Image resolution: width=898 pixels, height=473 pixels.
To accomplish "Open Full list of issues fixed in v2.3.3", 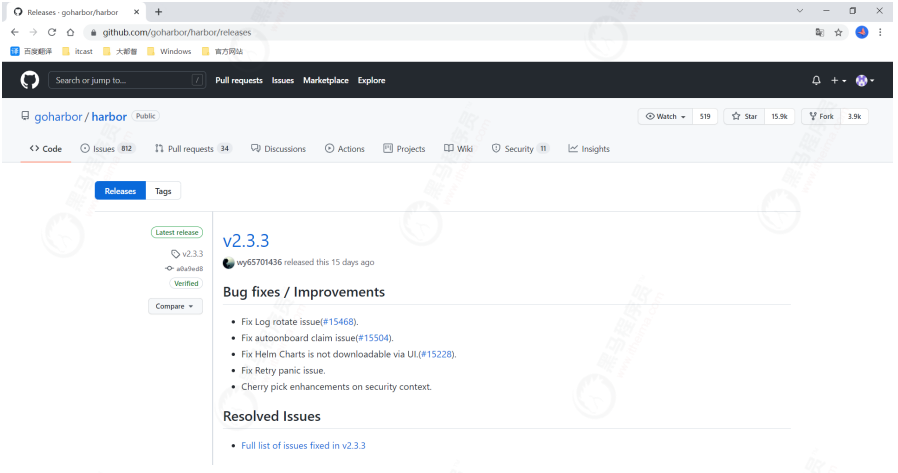I will click(303, 446).
